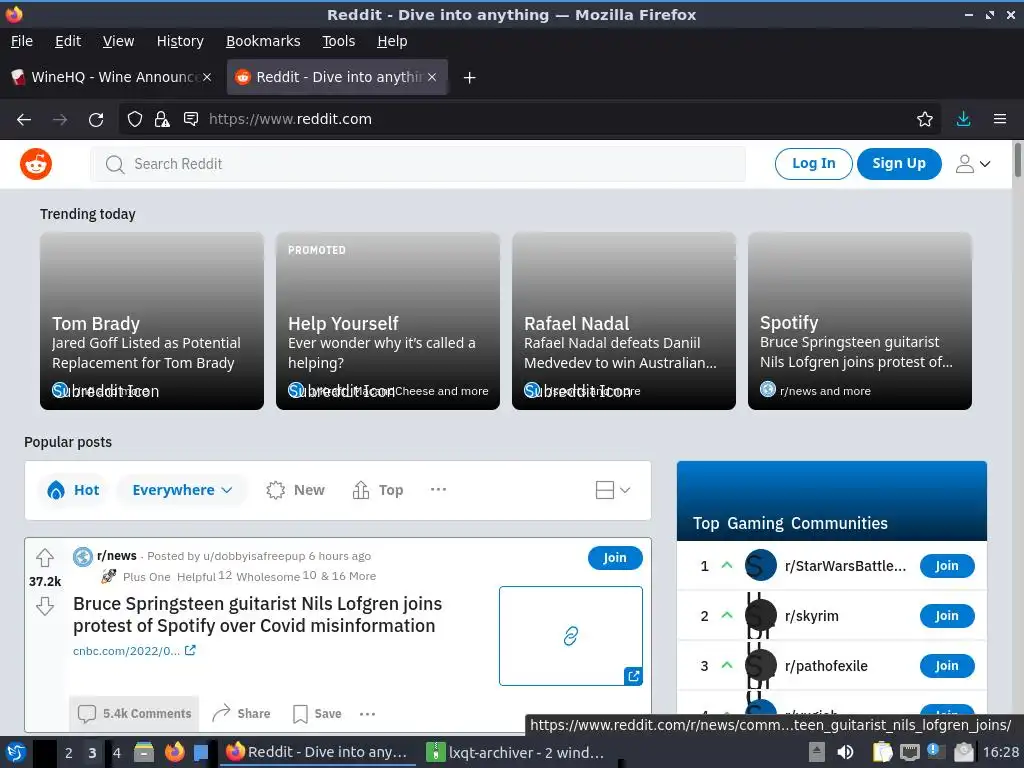Close the Reddit tab
The image size is (1024, 768).
432,77
